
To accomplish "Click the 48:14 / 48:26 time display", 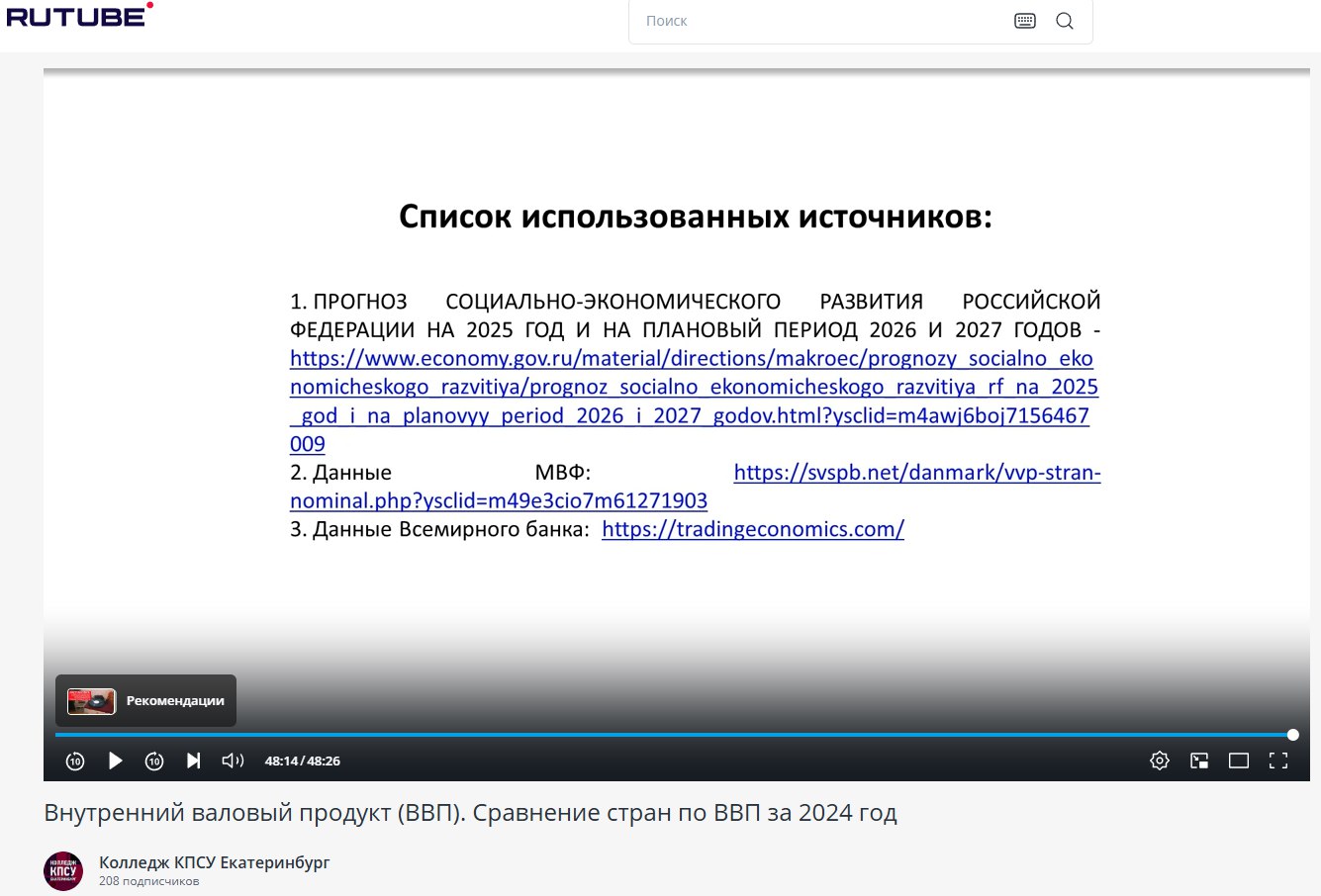I will [x=303, y=761].
